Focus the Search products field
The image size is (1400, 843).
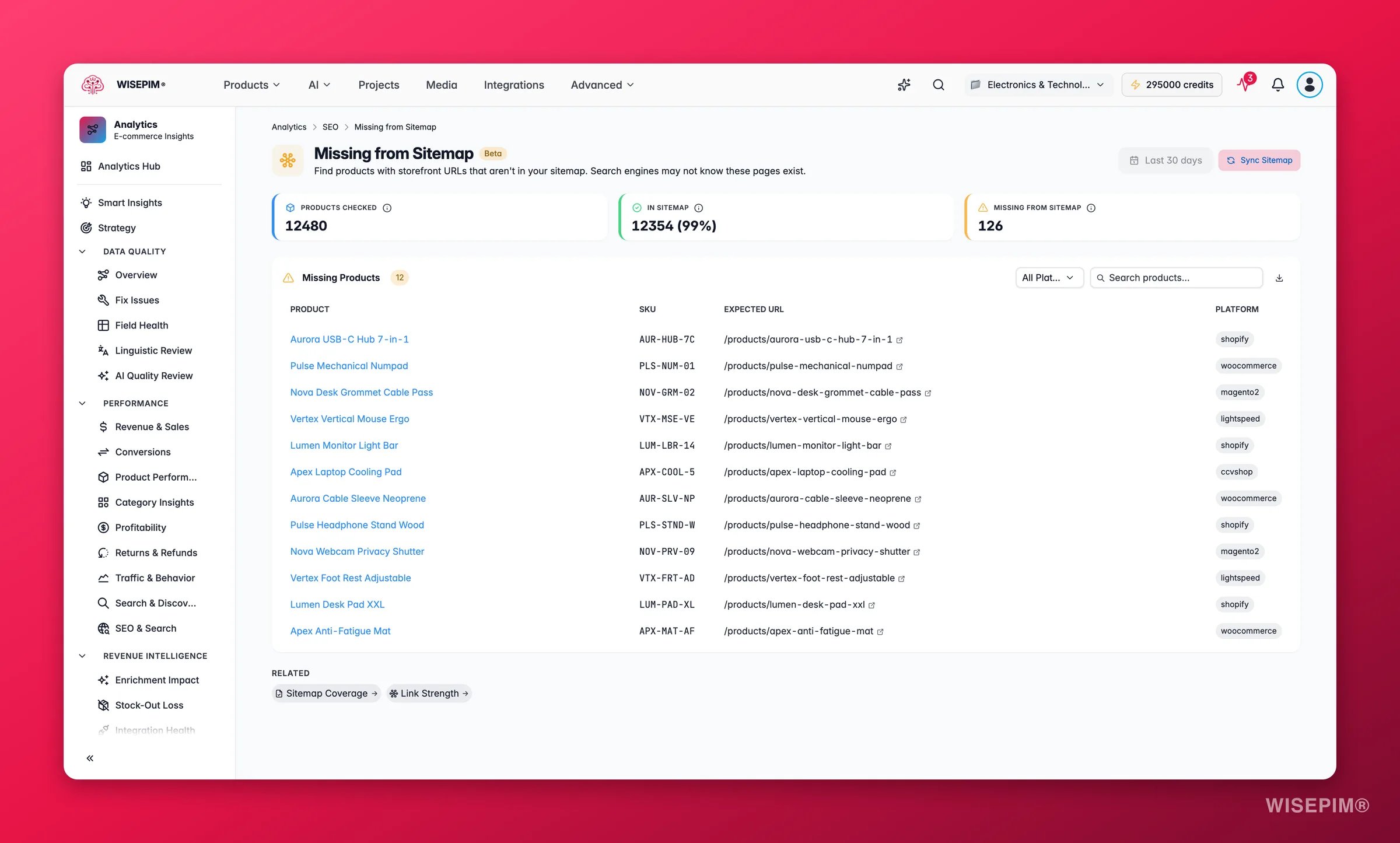click(1176, 278)
